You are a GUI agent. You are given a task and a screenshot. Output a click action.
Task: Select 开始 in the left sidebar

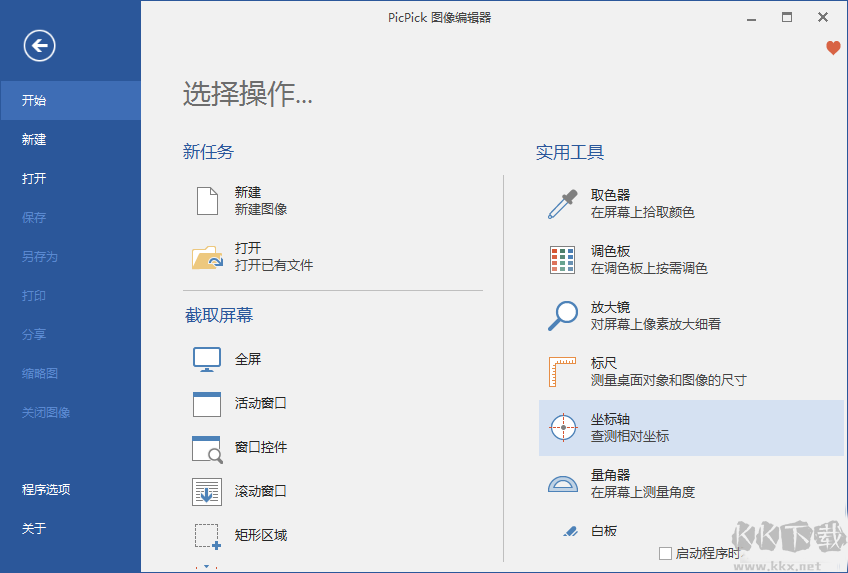(x=34, y=100)
